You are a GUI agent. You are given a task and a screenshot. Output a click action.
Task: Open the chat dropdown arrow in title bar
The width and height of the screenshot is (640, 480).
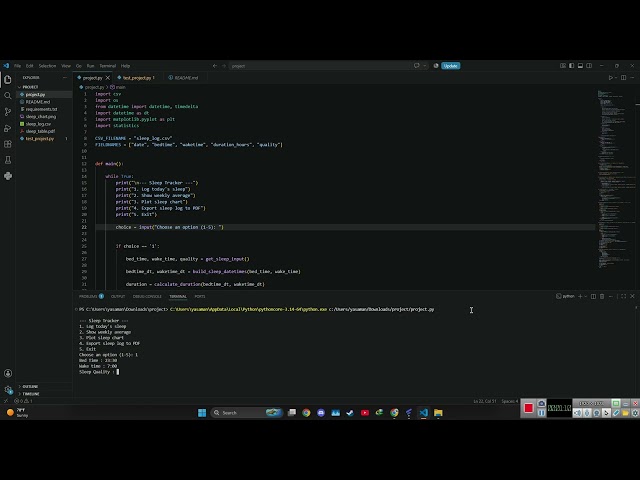point(424,66)
